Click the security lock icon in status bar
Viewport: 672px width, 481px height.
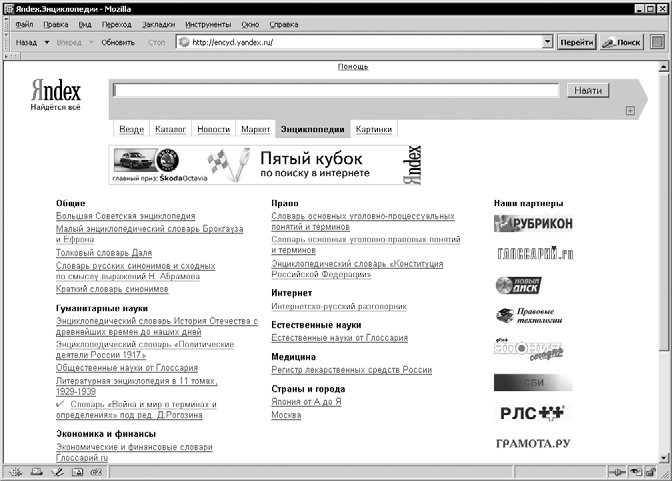pyautogui.click(x=651, y=472)
